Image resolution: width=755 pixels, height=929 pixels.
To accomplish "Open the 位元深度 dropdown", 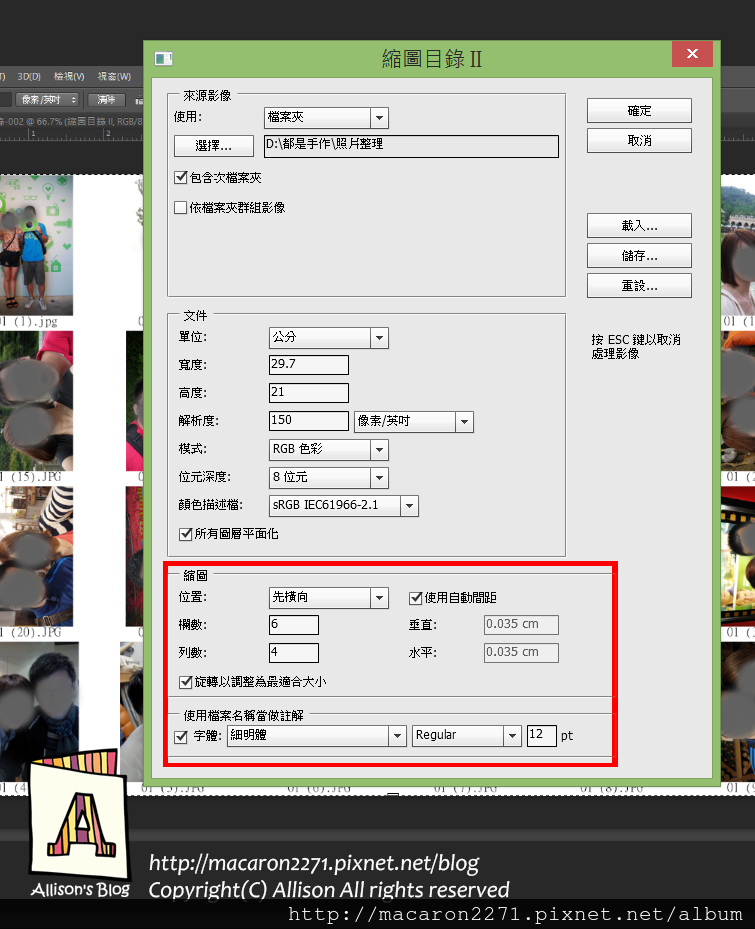I will pos(328,478).
